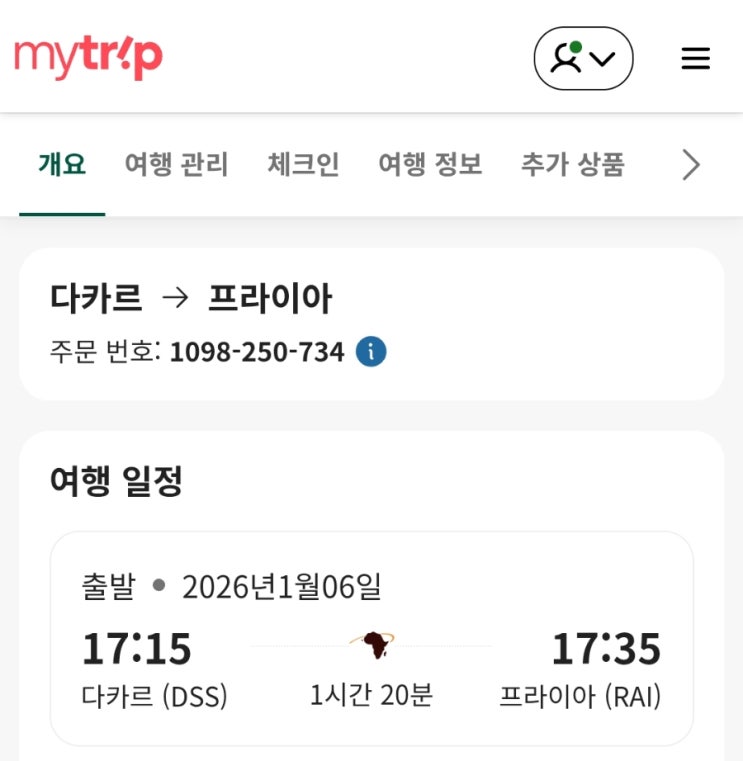
Task: Click the 2026년1월06일 departure date
Action: (282, 586)
